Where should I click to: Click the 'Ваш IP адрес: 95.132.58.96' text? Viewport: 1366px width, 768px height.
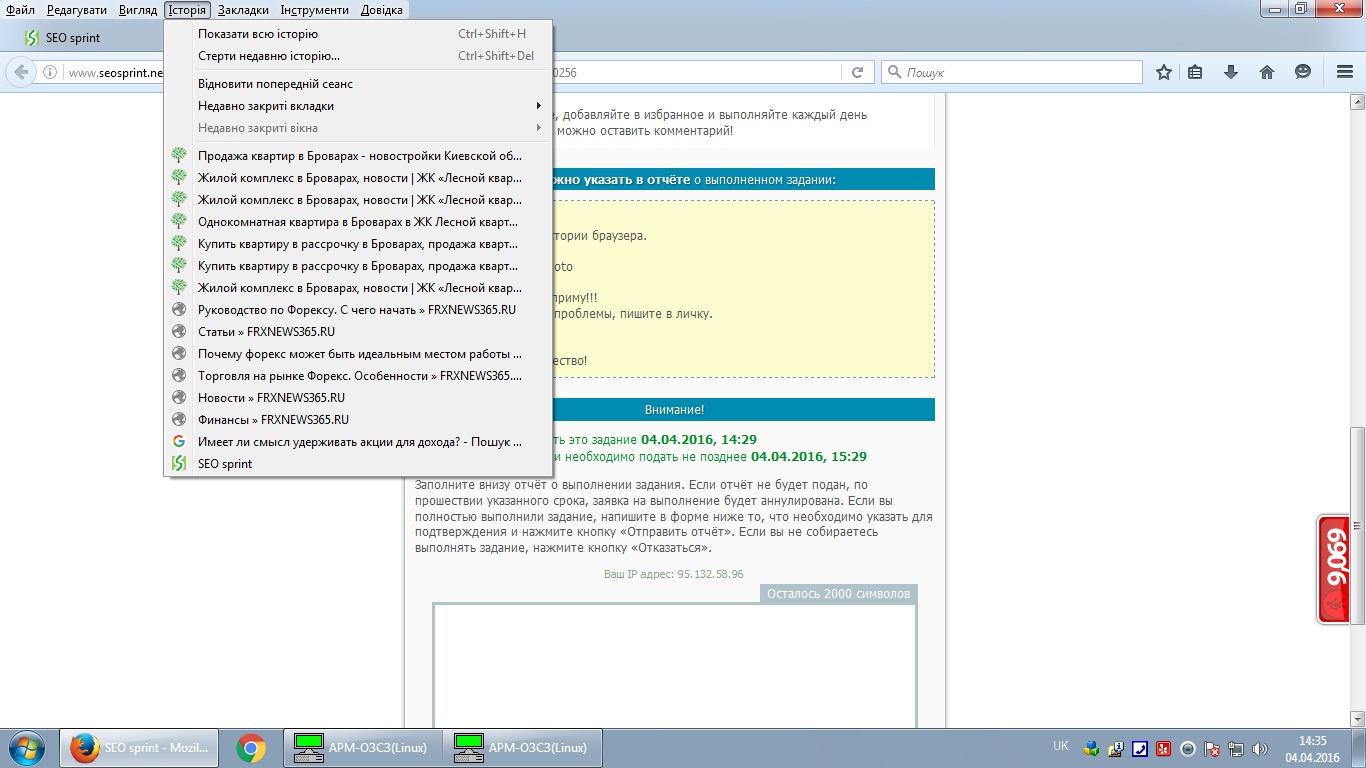tap(674, 574)
